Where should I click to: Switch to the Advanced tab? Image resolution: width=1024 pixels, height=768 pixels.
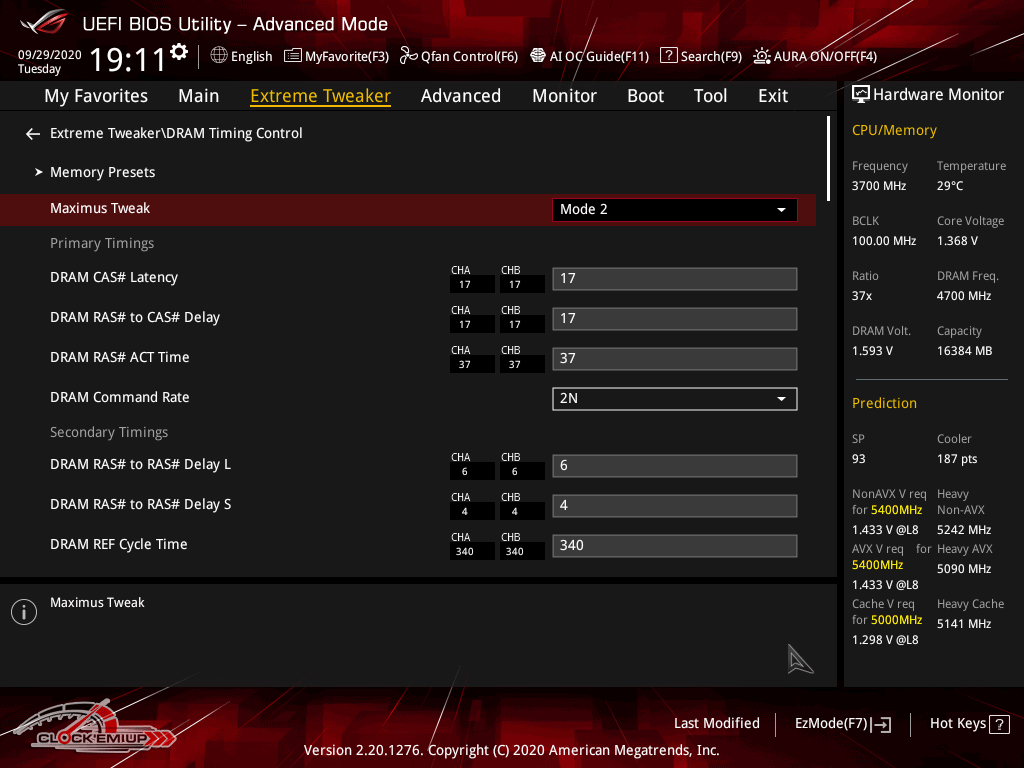(x=460, y=96)
